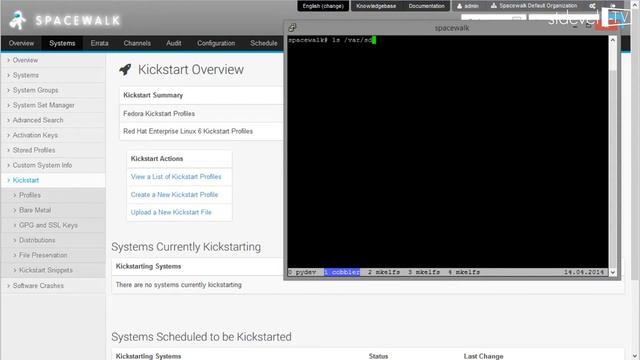This screenshot has height=360, width=640.
Task: Click the admin user icon
Action: click(x=460, y=6)
